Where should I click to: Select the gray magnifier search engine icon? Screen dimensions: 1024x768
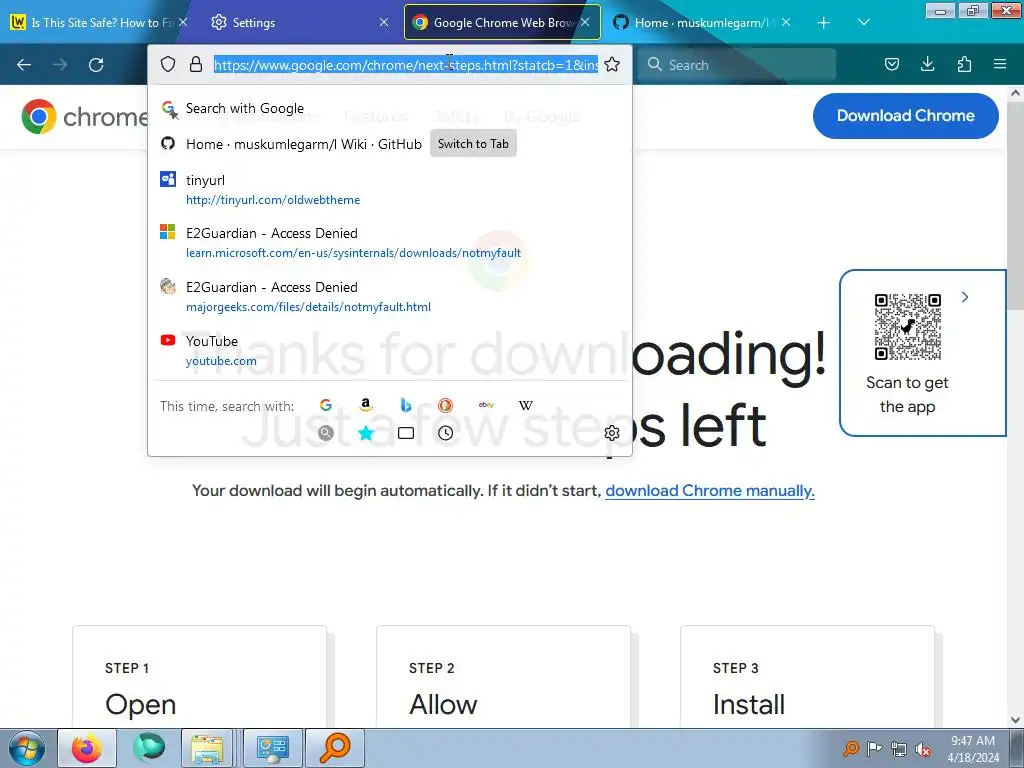pyautogui.click(x=326, y=432)
